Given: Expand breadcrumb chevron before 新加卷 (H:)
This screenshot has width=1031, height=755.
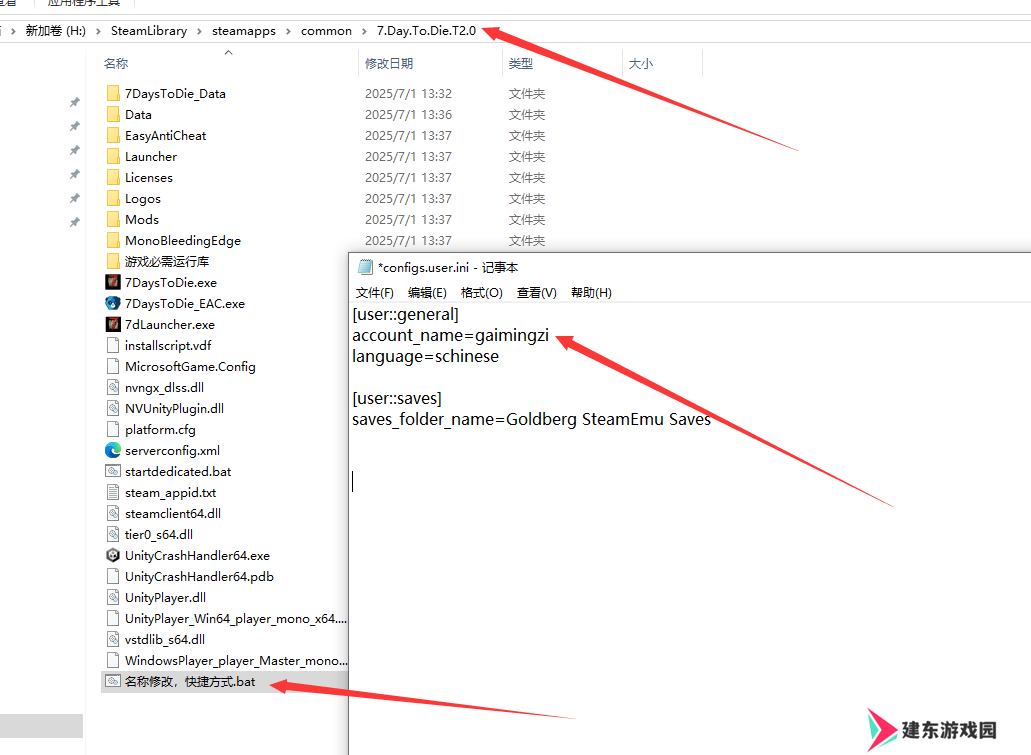Looking at the screenshot, I should (12, 31).
